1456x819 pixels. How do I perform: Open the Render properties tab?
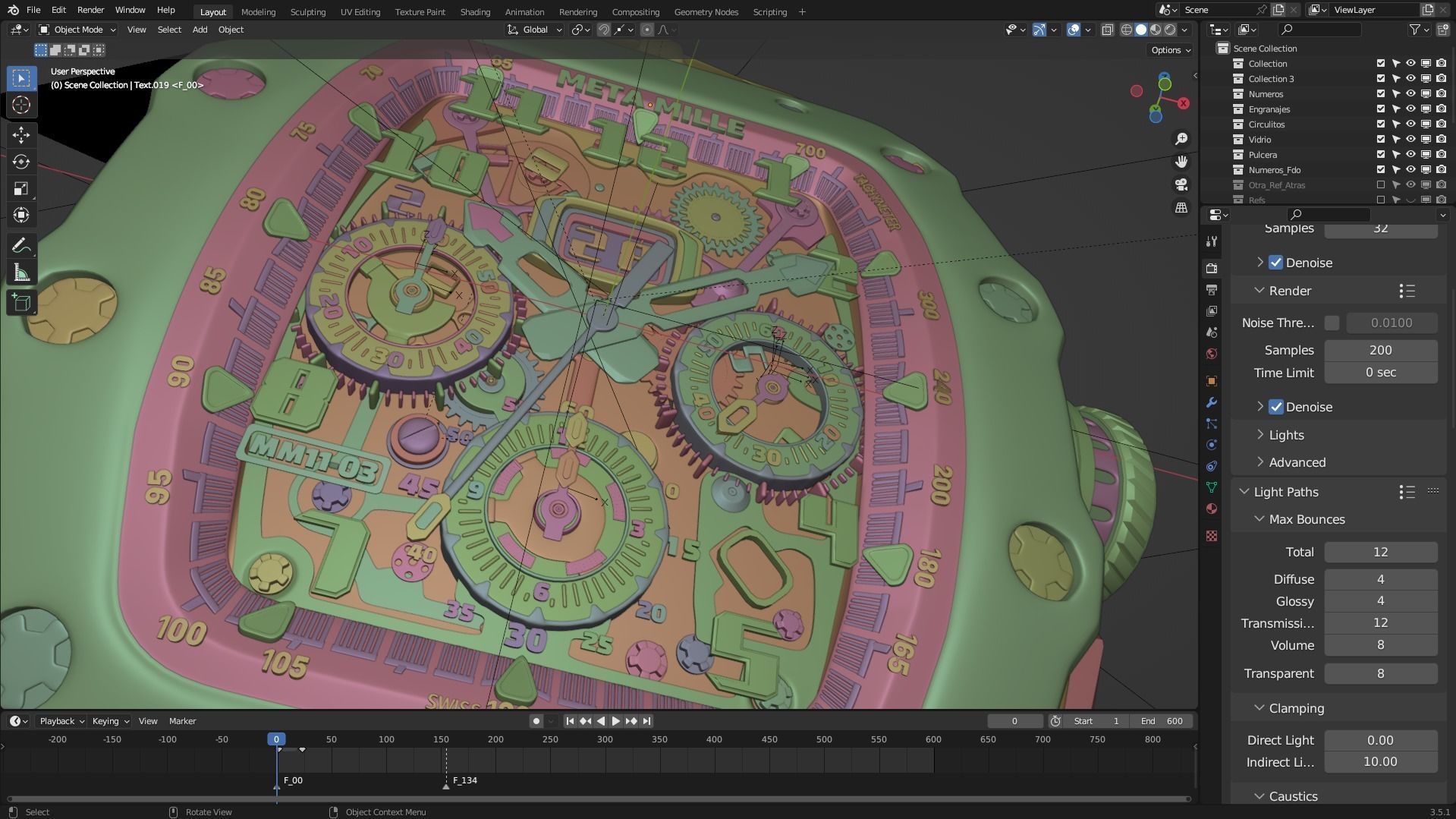click(x=1212, y=268)
